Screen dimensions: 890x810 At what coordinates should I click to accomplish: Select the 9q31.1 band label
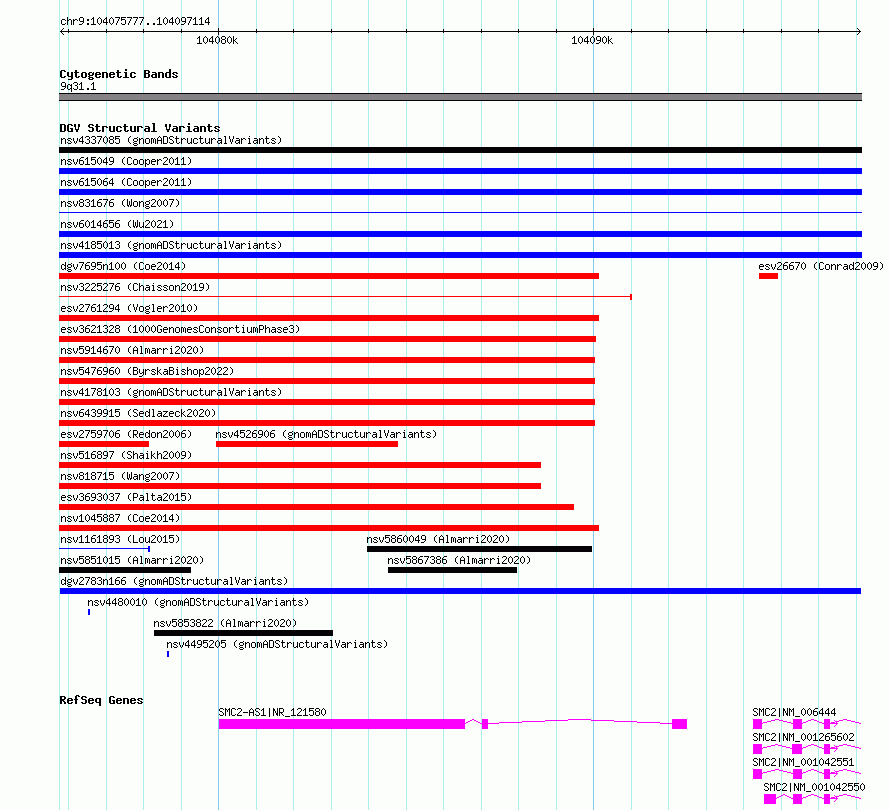78,86
